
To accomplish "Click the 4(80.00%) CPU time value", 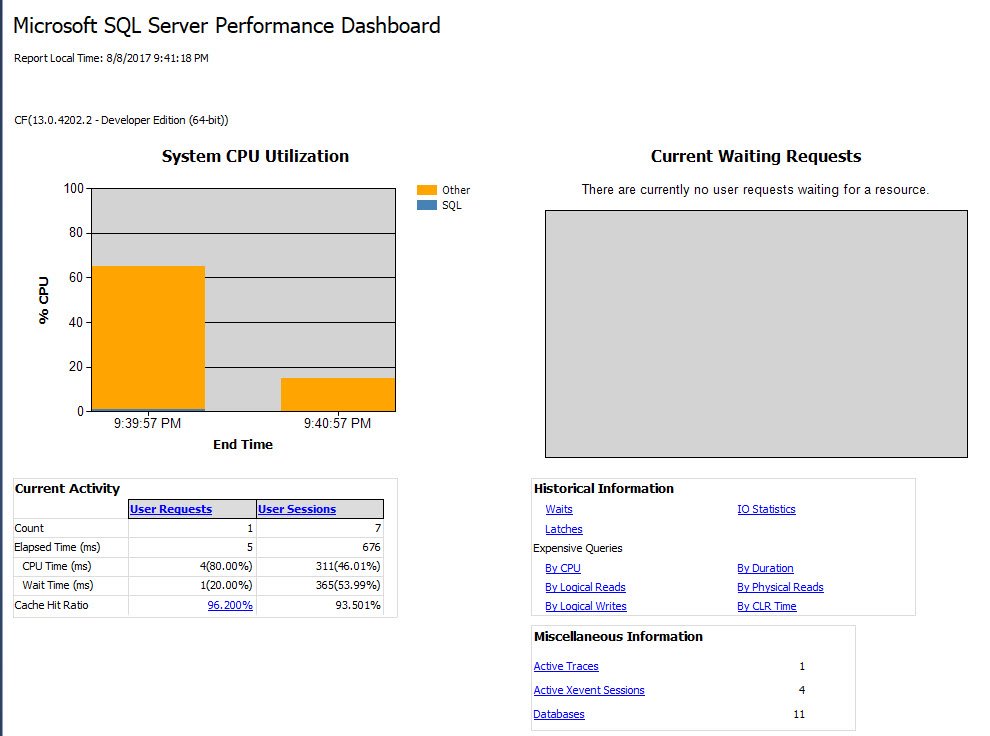I will click(226, 566).
